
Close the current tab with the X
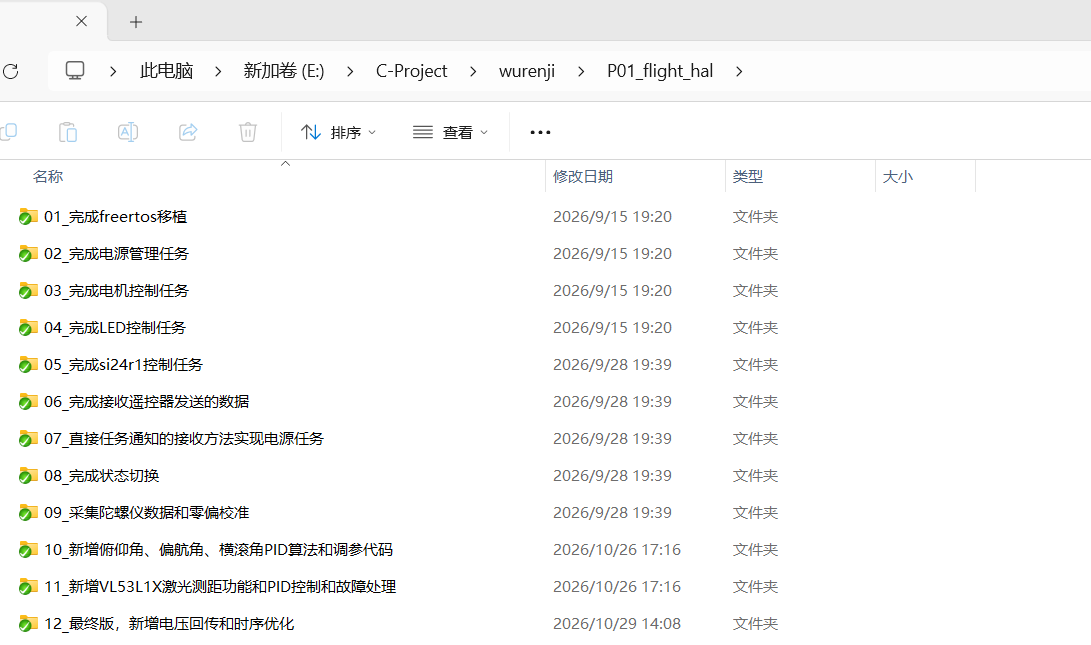[x=81, y=22]
